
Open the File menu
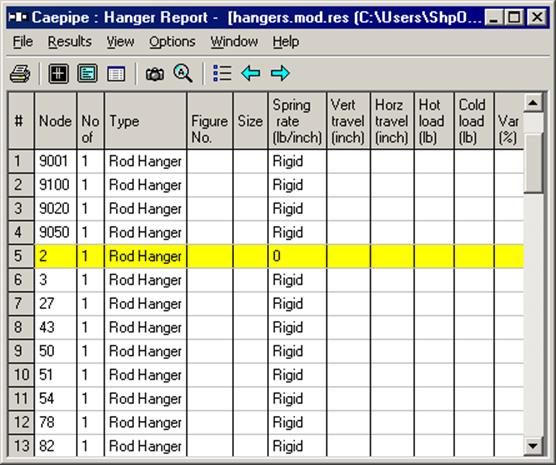point(23,42)
